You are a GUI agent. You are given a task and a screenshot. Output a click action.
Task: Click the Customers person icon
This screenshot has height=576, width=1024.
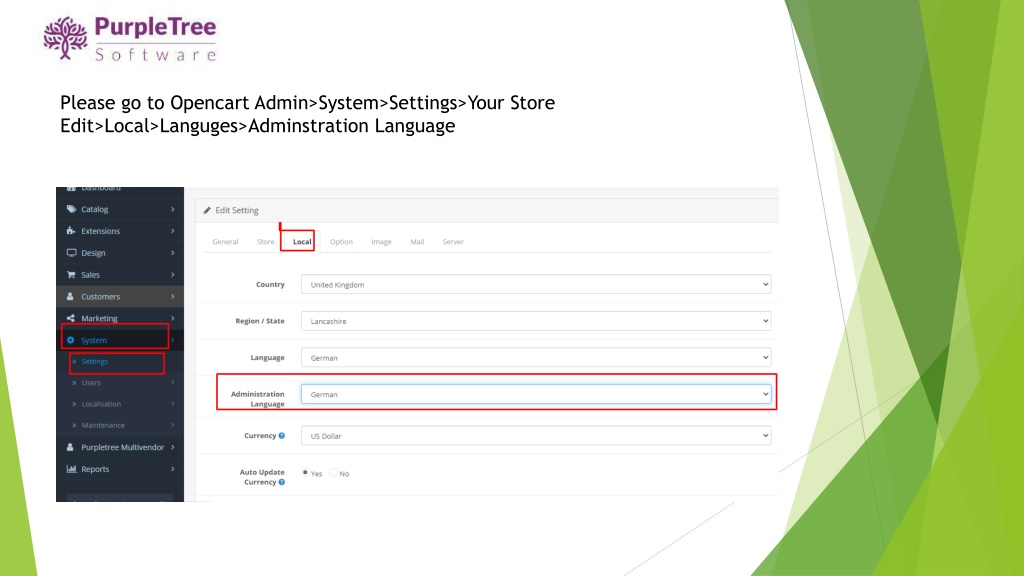(x=71, y=296)
